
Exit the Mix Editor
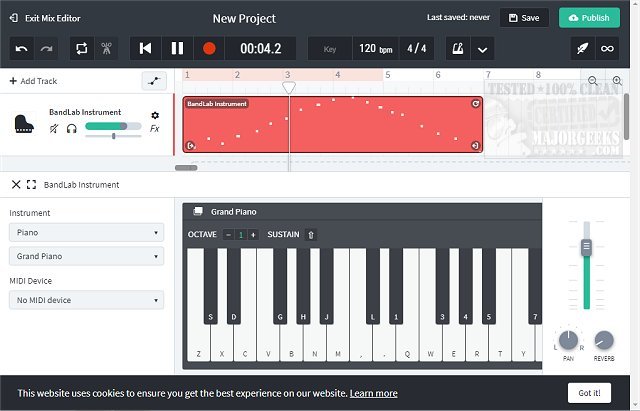point(45,18)
